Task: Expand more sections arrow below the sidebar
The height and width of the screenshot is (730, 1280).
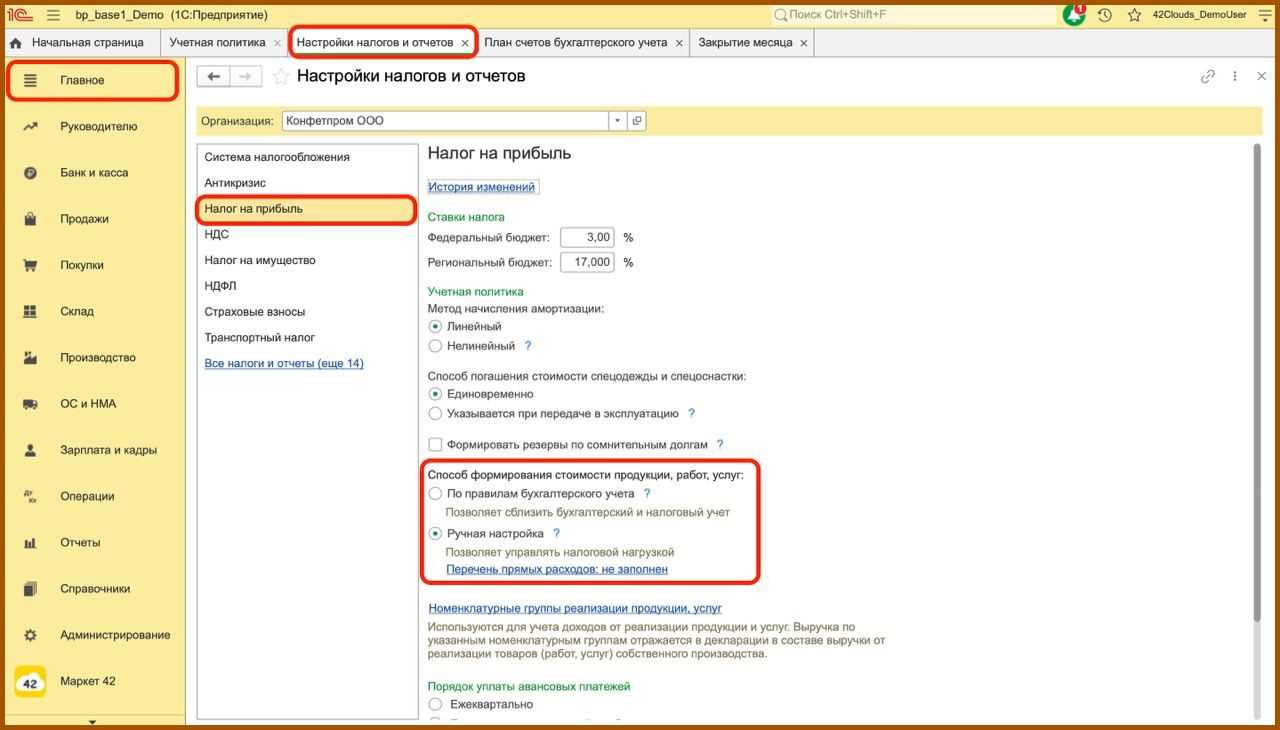Action: pos(92,721)
